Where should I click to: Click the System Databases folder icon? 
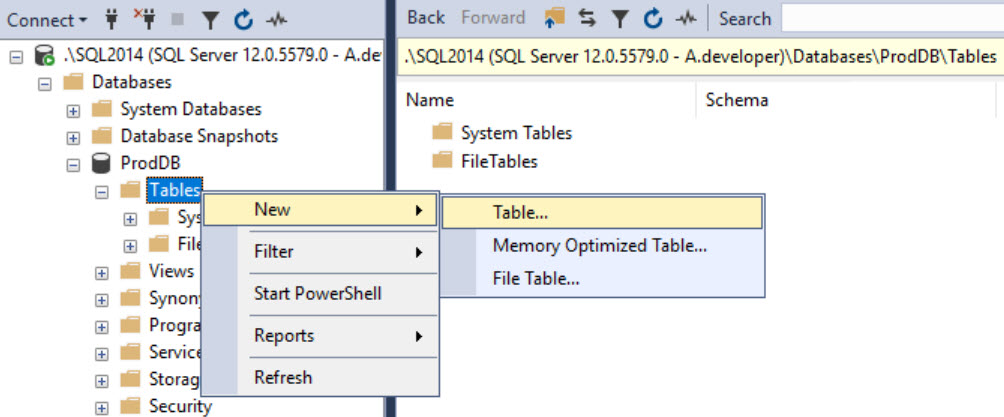click(x=102, y=109)
